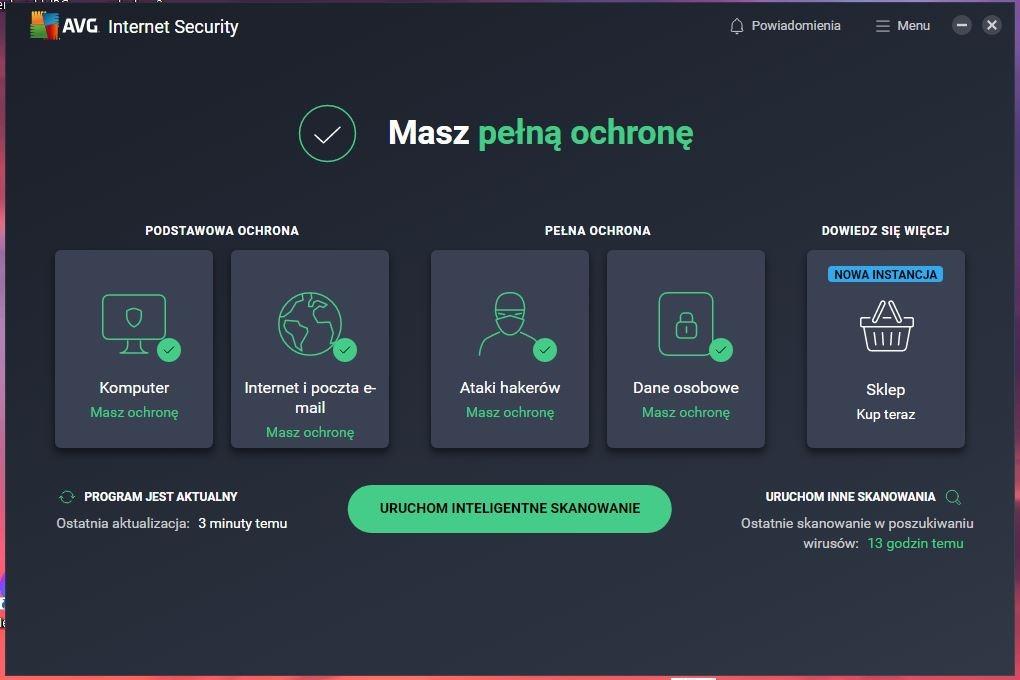Click the Uruchom inne skanowania link text
This screenshot has height=680, width=1020.
(850, 497)
